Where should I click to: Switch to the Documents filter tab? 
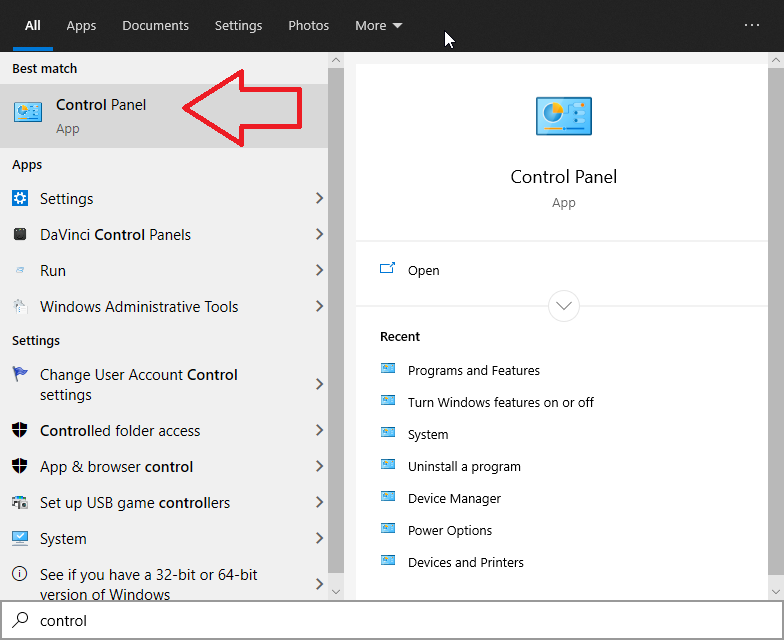(x=155, y=25)
